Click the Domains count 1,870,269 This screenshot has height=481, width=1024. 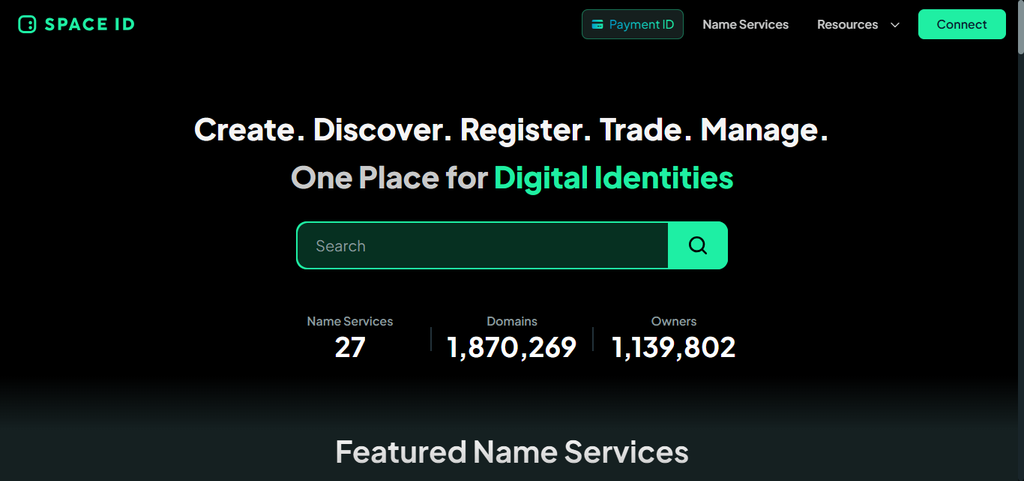click(x=512, y=347)
